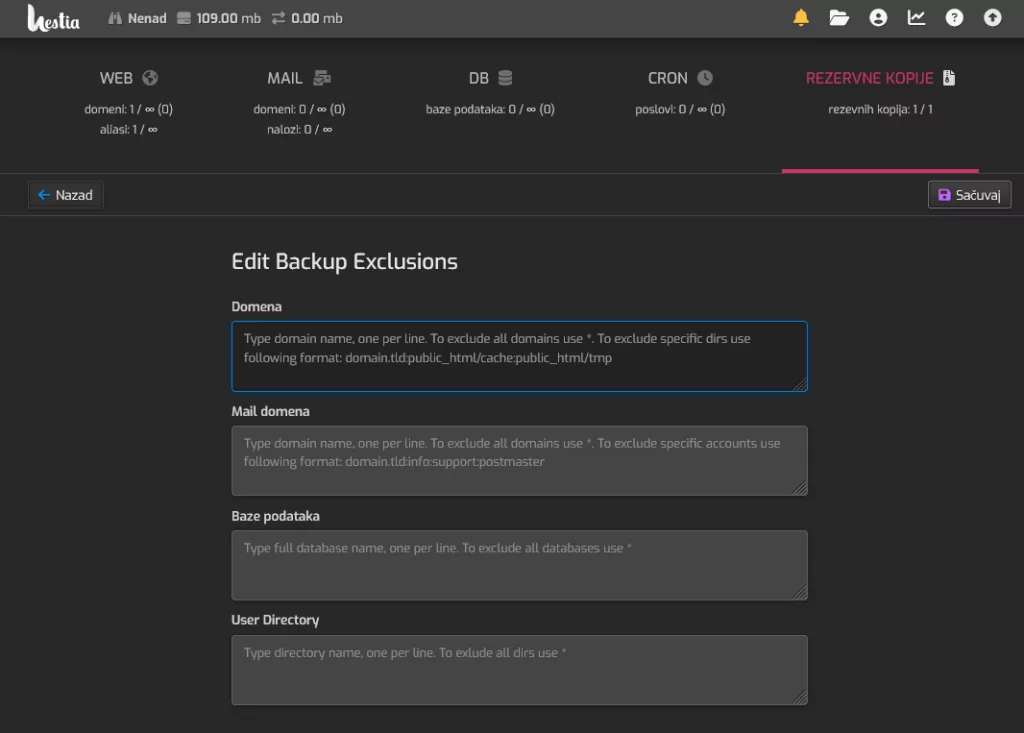
Task: Open the file manager folder icon
Action: (839, 18)
